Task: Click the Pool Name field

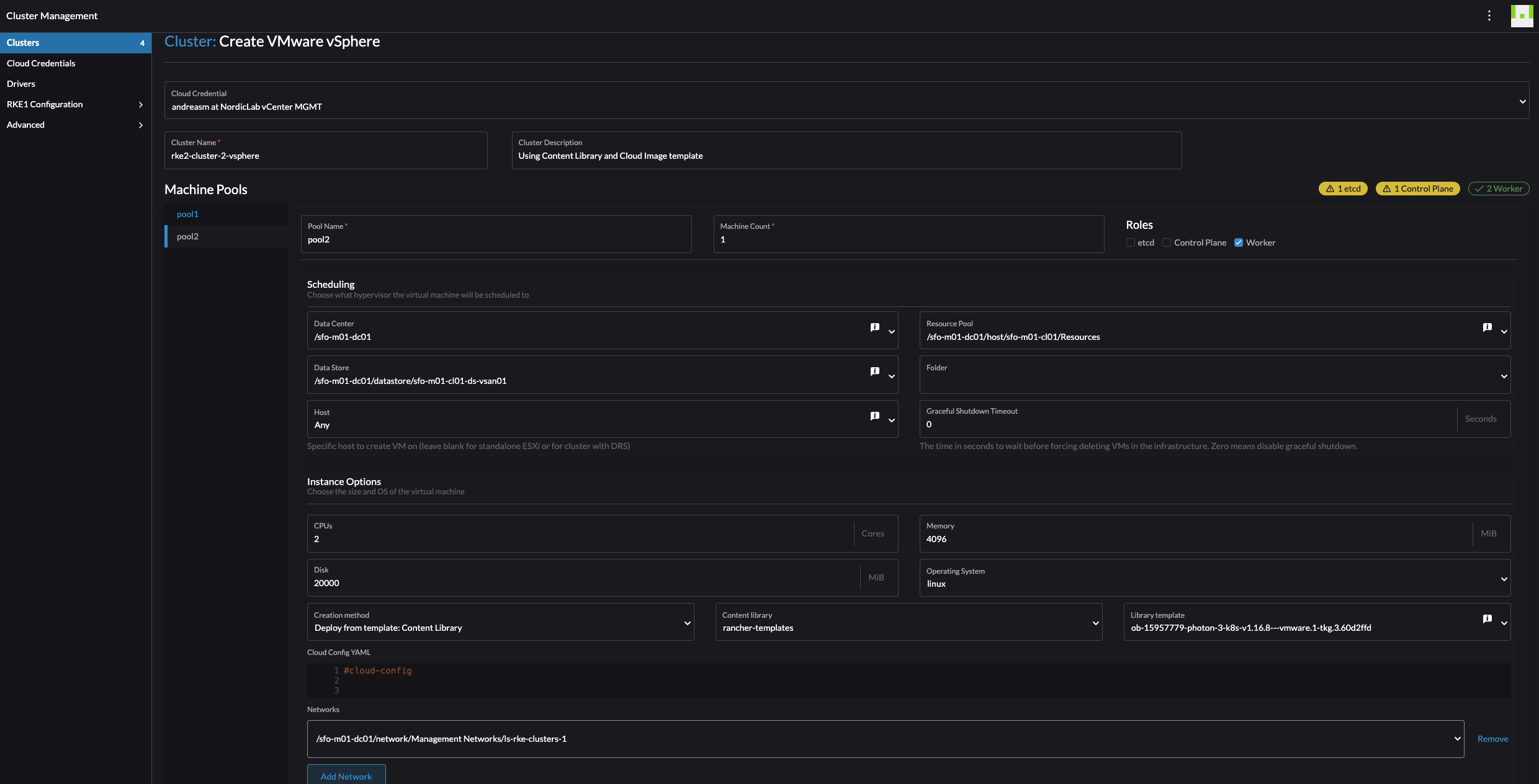Action: pos(496,234)
